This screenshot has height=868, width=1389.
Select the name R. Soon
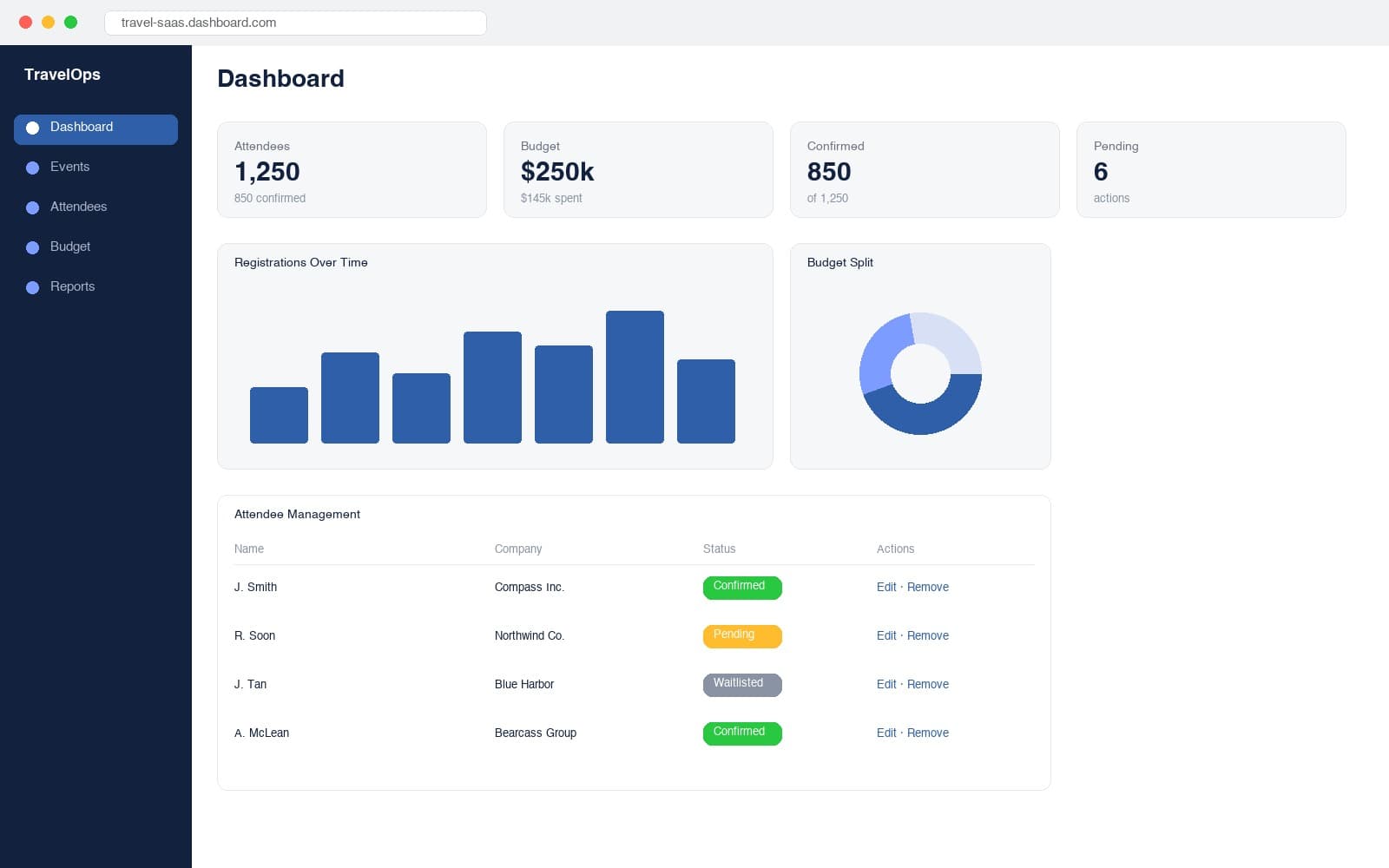(254, 635)
